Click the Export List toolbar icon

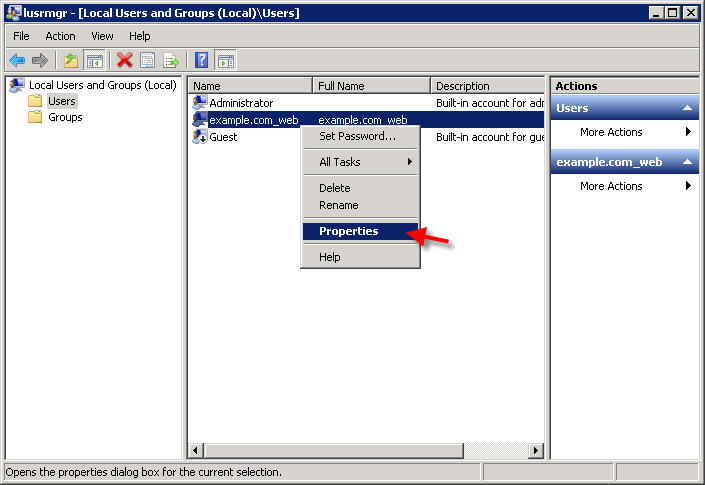pos(171,60)
